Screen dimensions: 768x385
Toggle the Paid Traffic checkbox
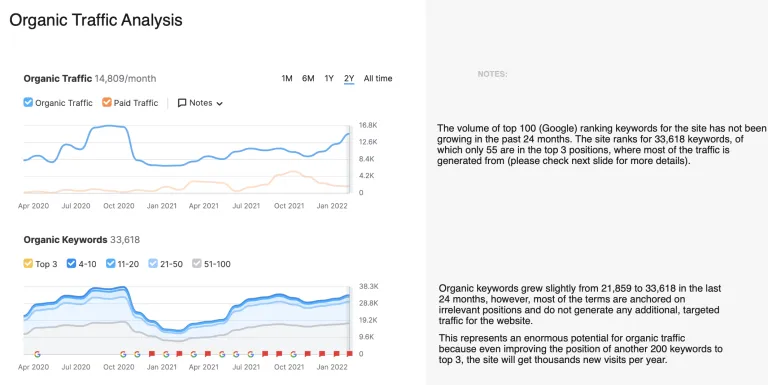[x=107, y=102]
